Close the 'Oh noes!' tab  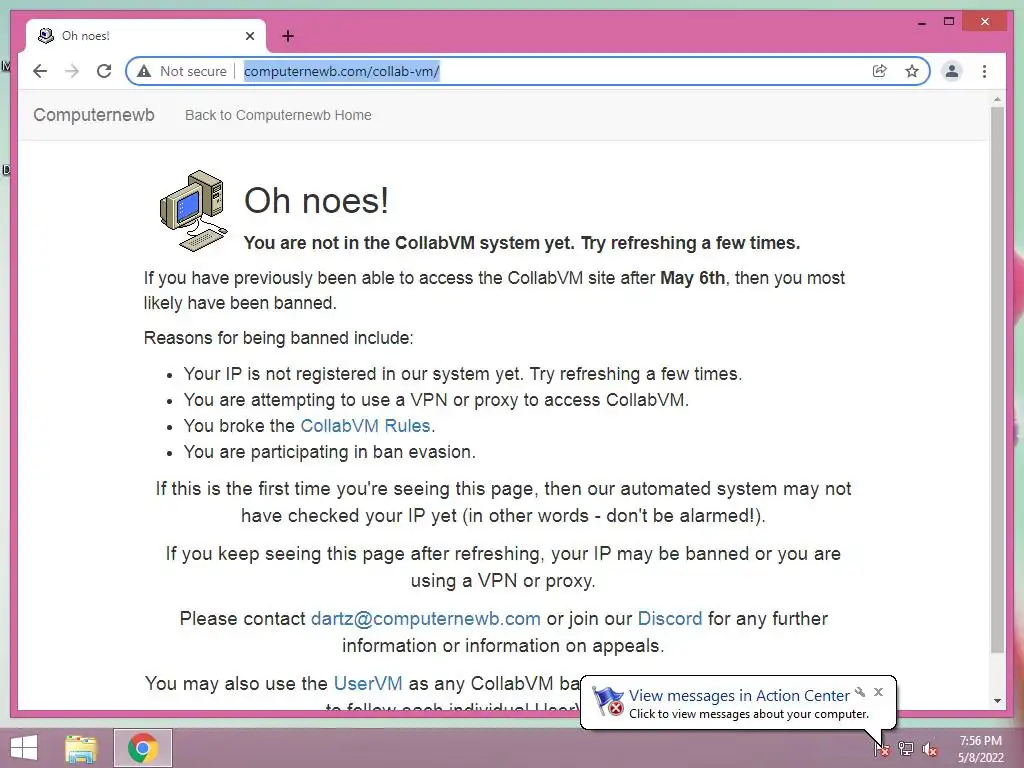pyautogui.click(x=249, y=36)
